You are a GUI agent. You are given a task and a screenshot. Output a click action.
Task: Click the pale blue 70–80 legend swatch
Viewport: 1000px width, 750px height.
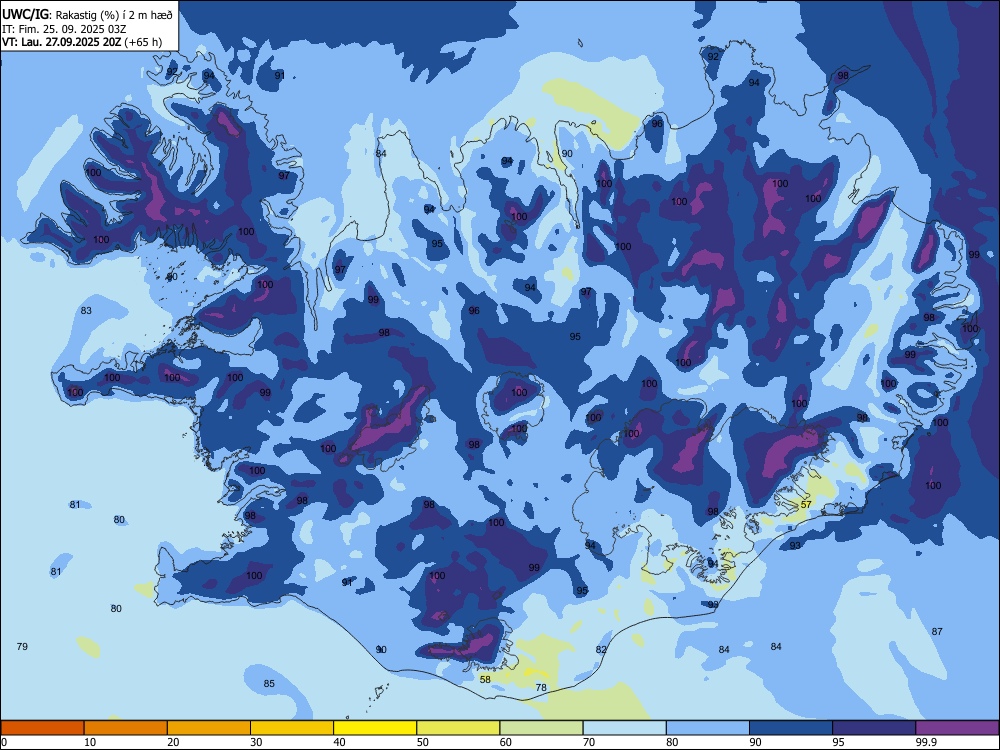coord(625,728)
